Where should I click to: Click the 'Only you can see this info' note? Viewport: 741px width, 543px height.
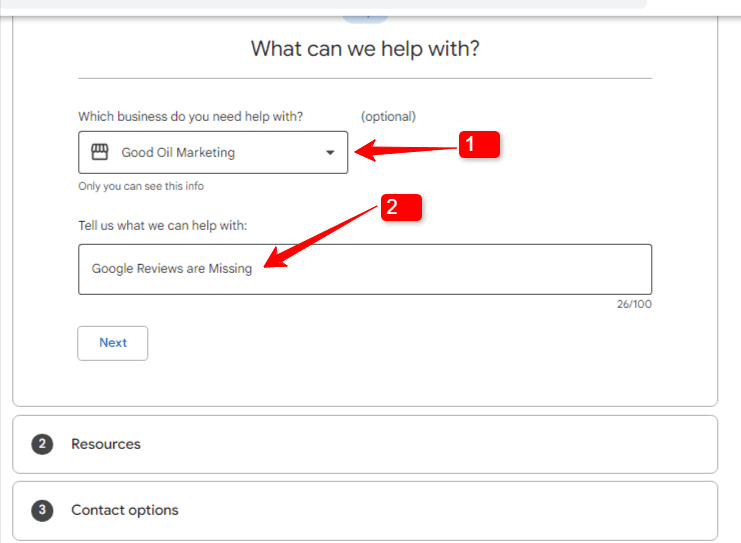(141, 186)
